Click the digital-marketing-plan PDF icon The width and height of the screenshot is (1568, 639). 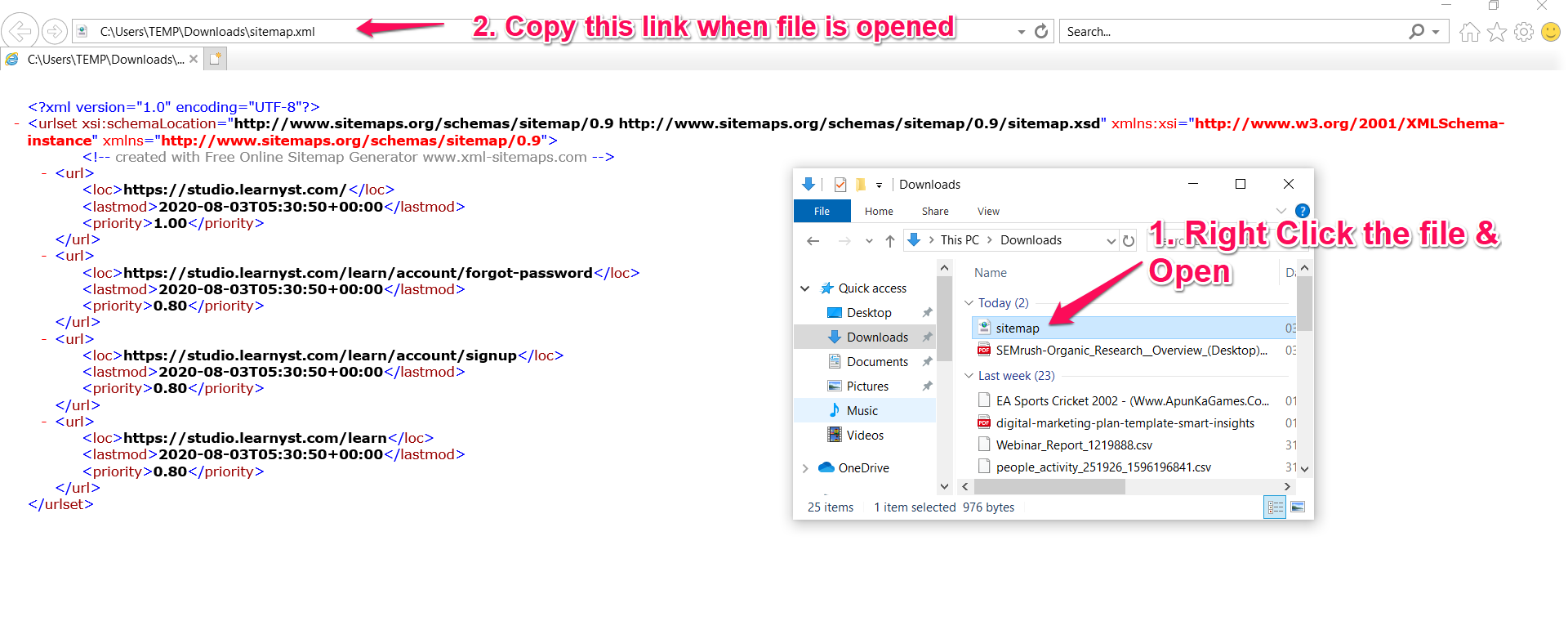(984, 423)
